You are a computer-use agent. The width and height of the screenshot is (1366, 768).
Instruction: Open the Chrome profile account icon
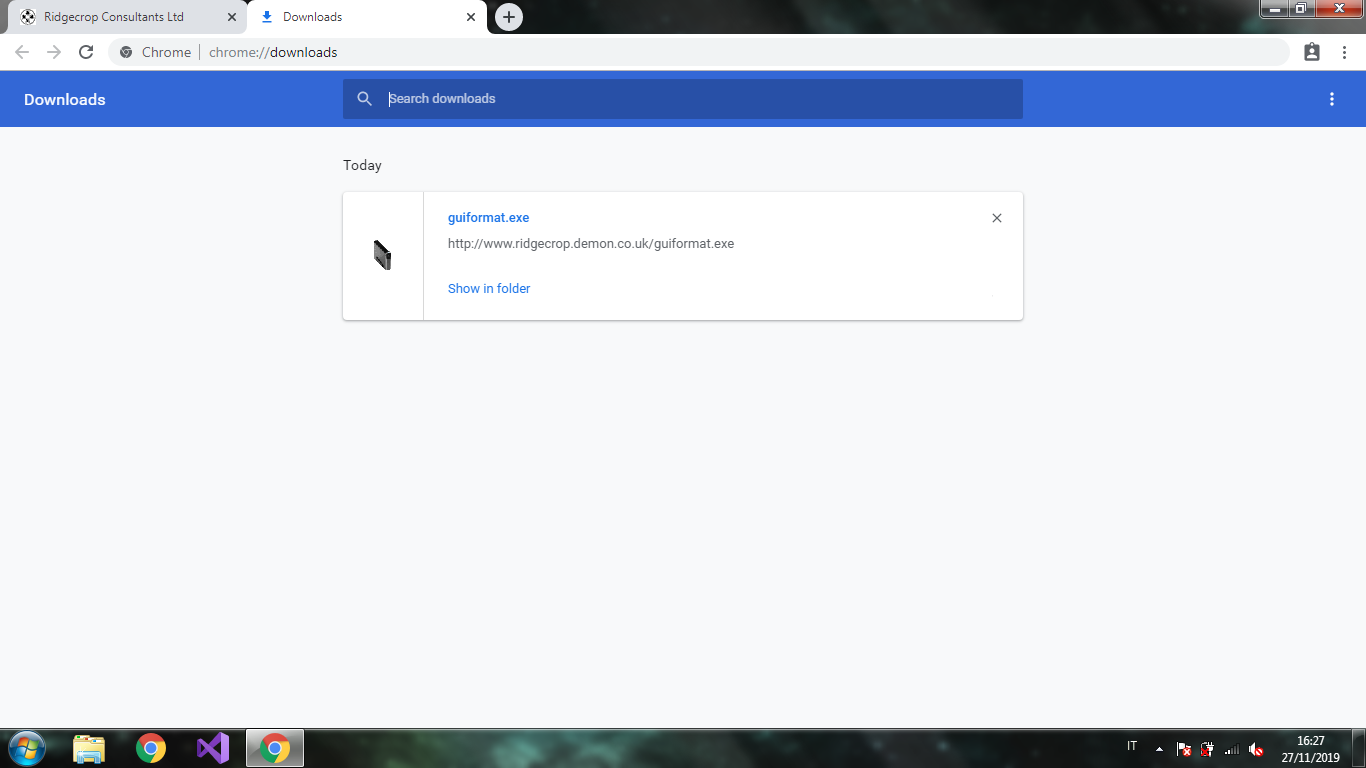pyautogui.click(x=1312, y=52)
